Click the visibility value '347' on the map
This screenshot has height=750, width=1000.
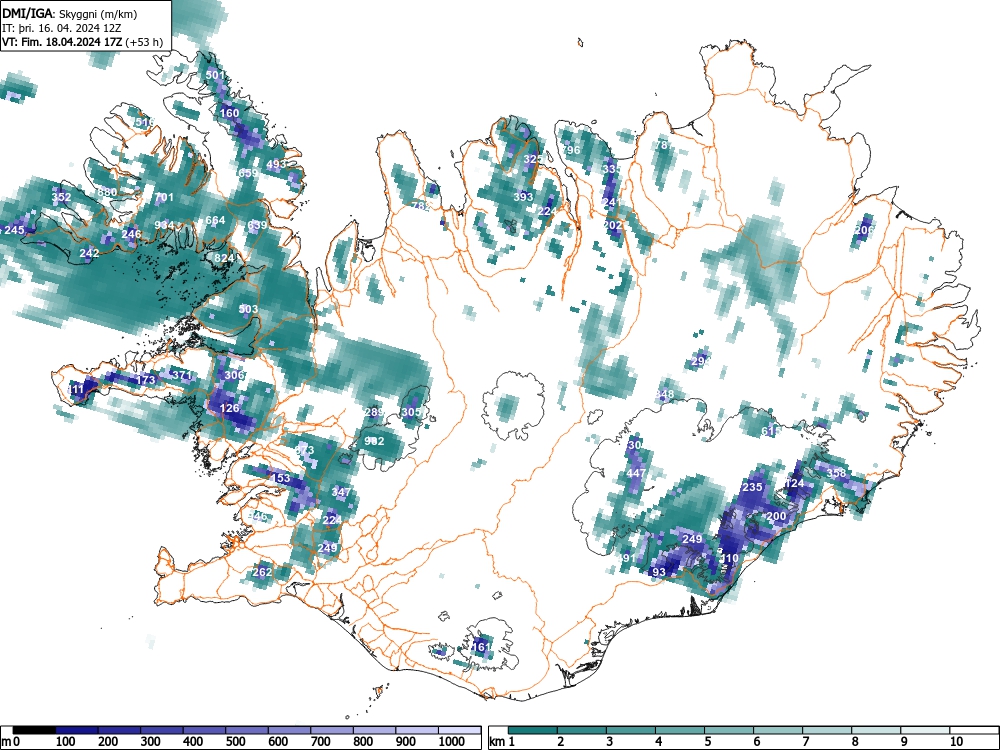coord(341,492)
